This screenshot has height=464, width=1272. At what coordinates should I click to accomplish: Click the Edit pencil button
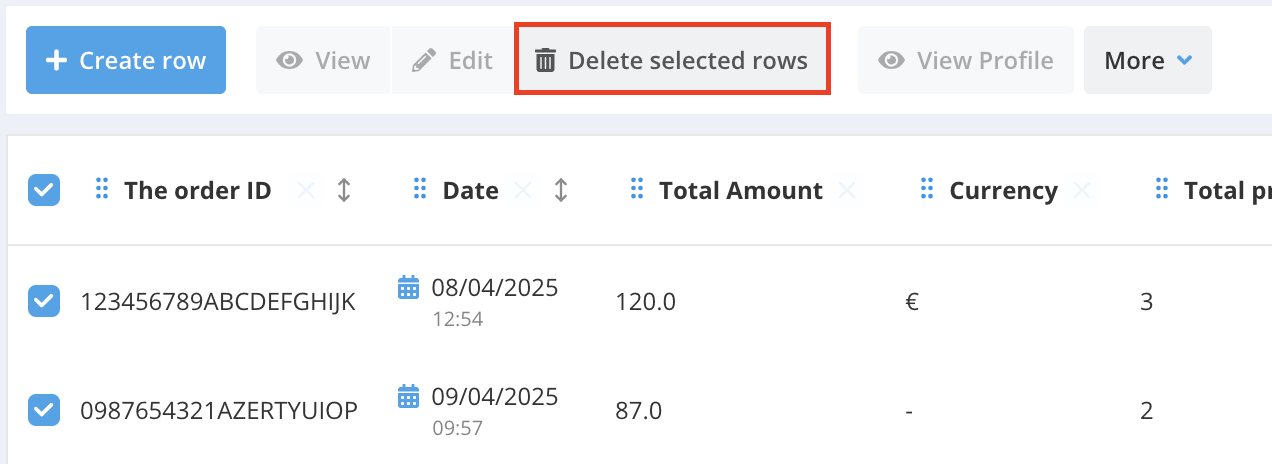[452, 60]
